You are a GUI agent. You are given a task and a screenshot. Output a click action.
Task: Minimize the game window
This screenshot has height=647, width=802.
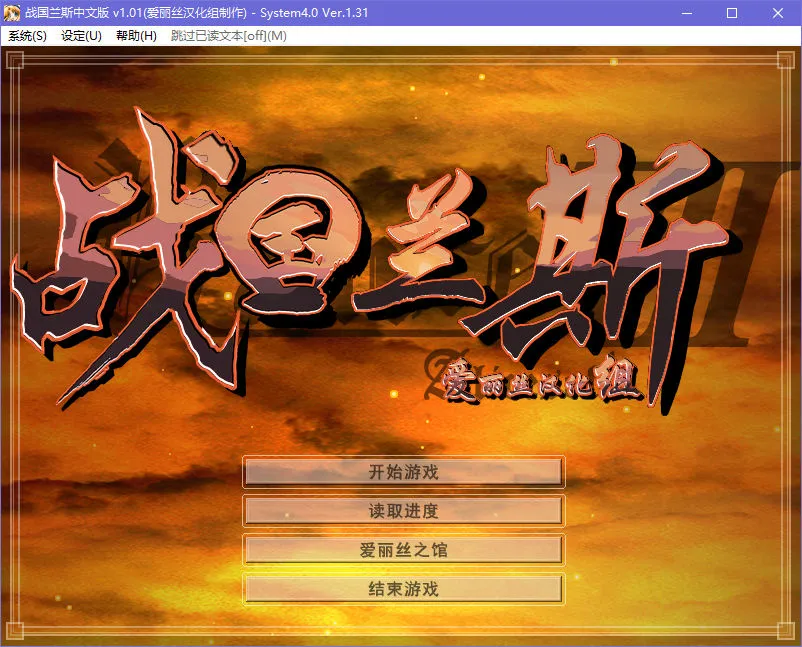(x=686, y=13)
